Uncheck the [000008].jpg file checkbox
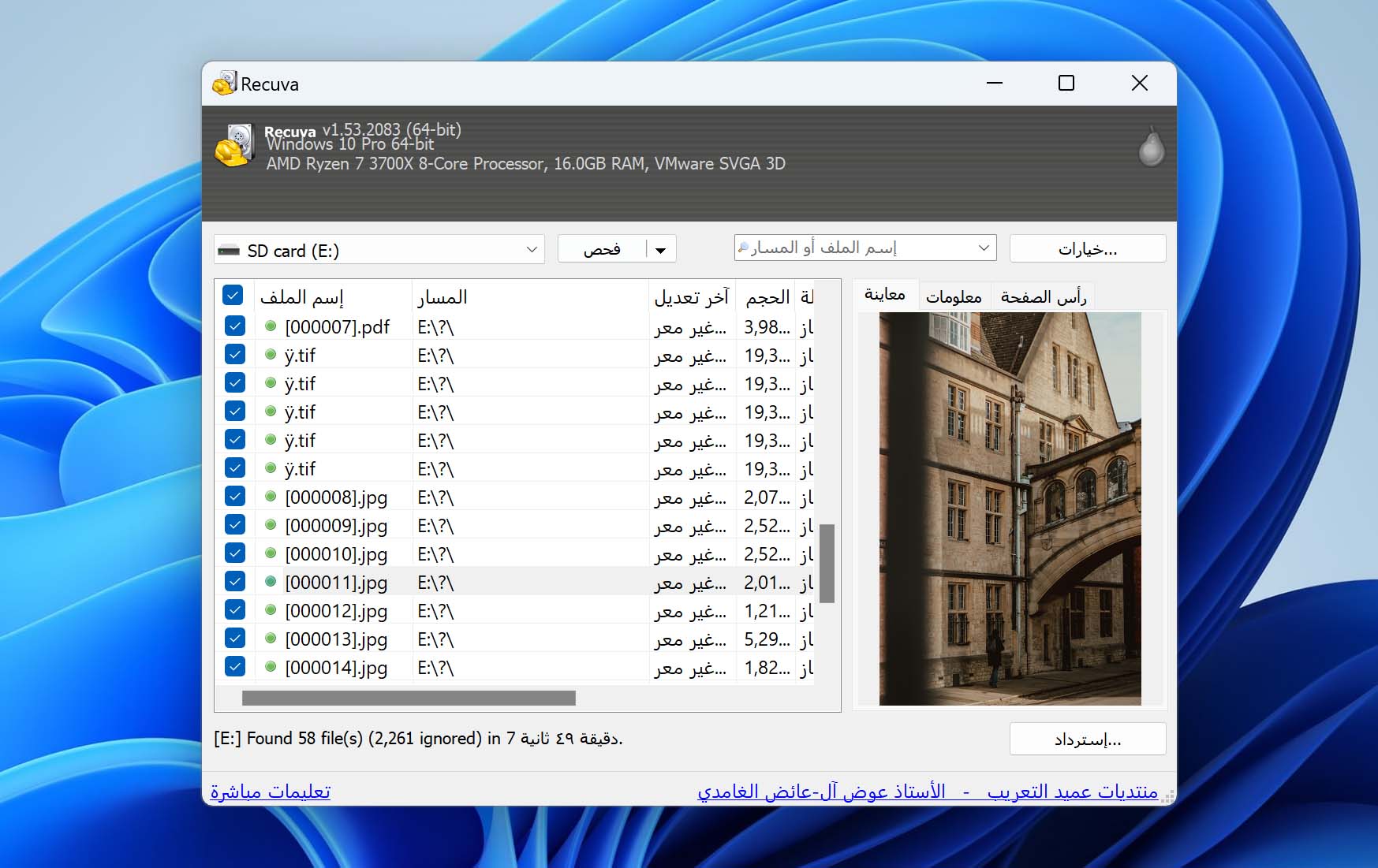 [234, 496]
